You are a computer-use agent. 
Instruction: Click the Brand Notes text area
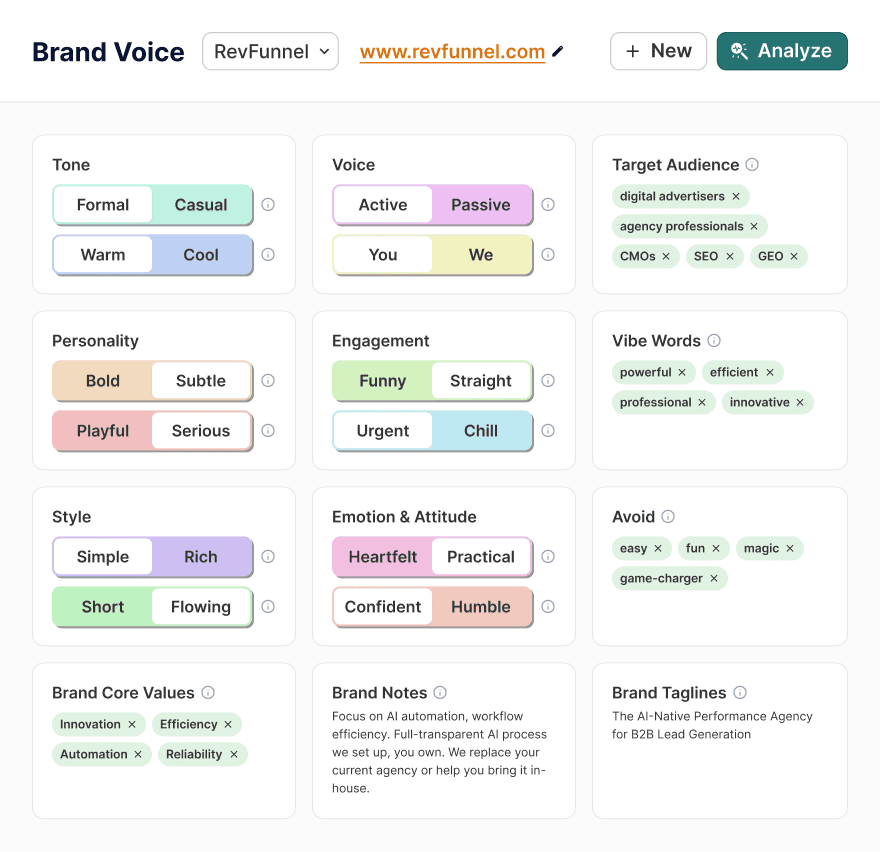click(443, 752)
